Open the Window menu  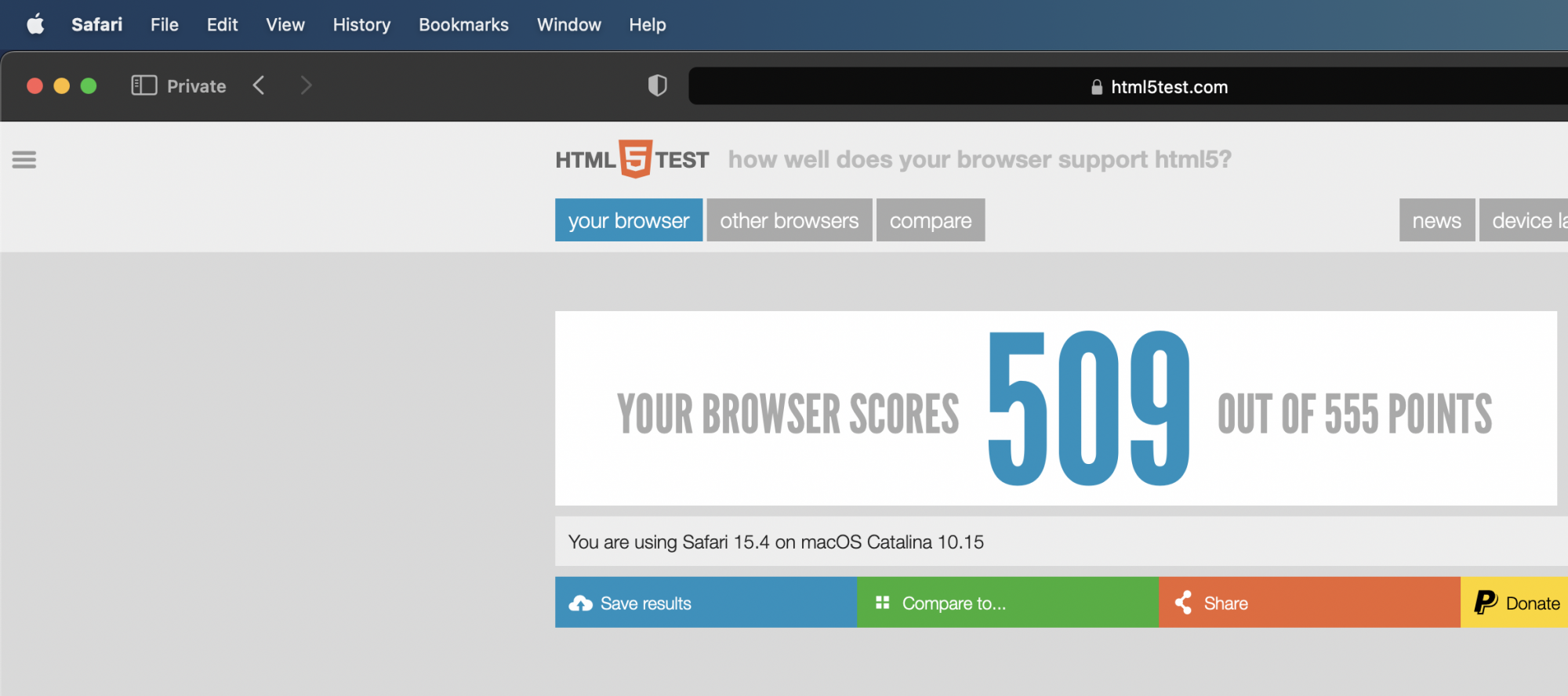click(569, 24)
